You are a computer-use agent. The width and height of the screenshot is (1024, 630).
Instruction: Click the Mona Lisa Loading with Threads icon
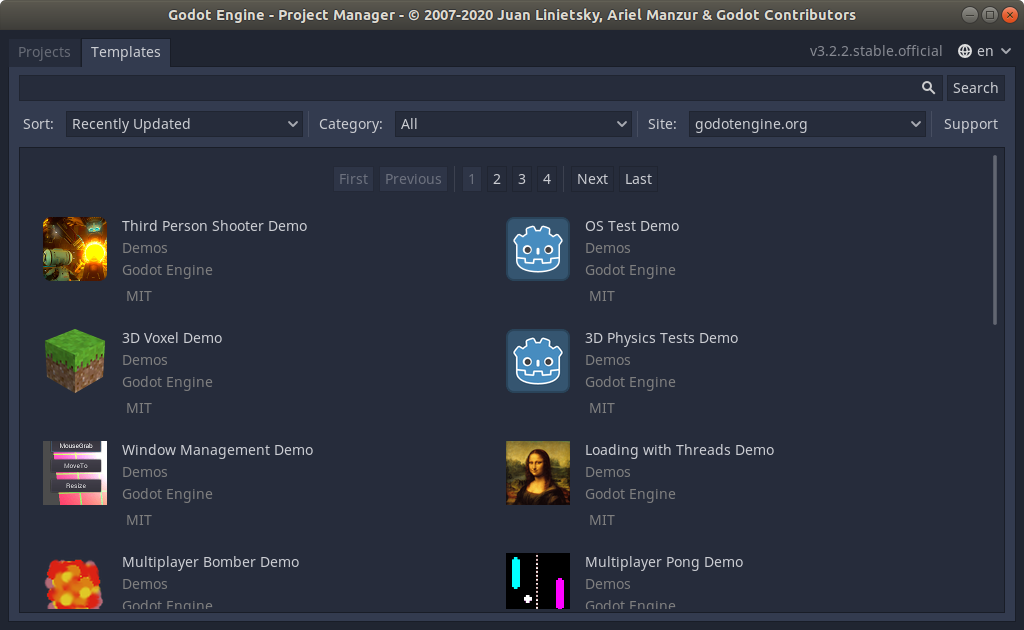[x=538, y=473]
